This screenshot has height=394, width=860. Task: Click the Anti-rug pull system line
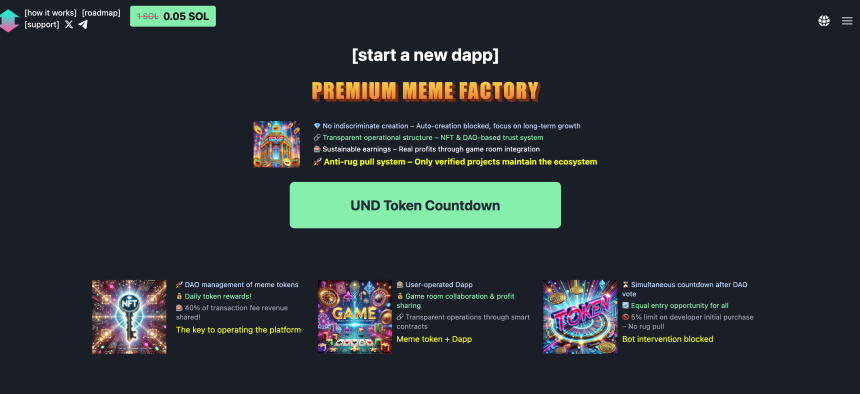[455, 162]
